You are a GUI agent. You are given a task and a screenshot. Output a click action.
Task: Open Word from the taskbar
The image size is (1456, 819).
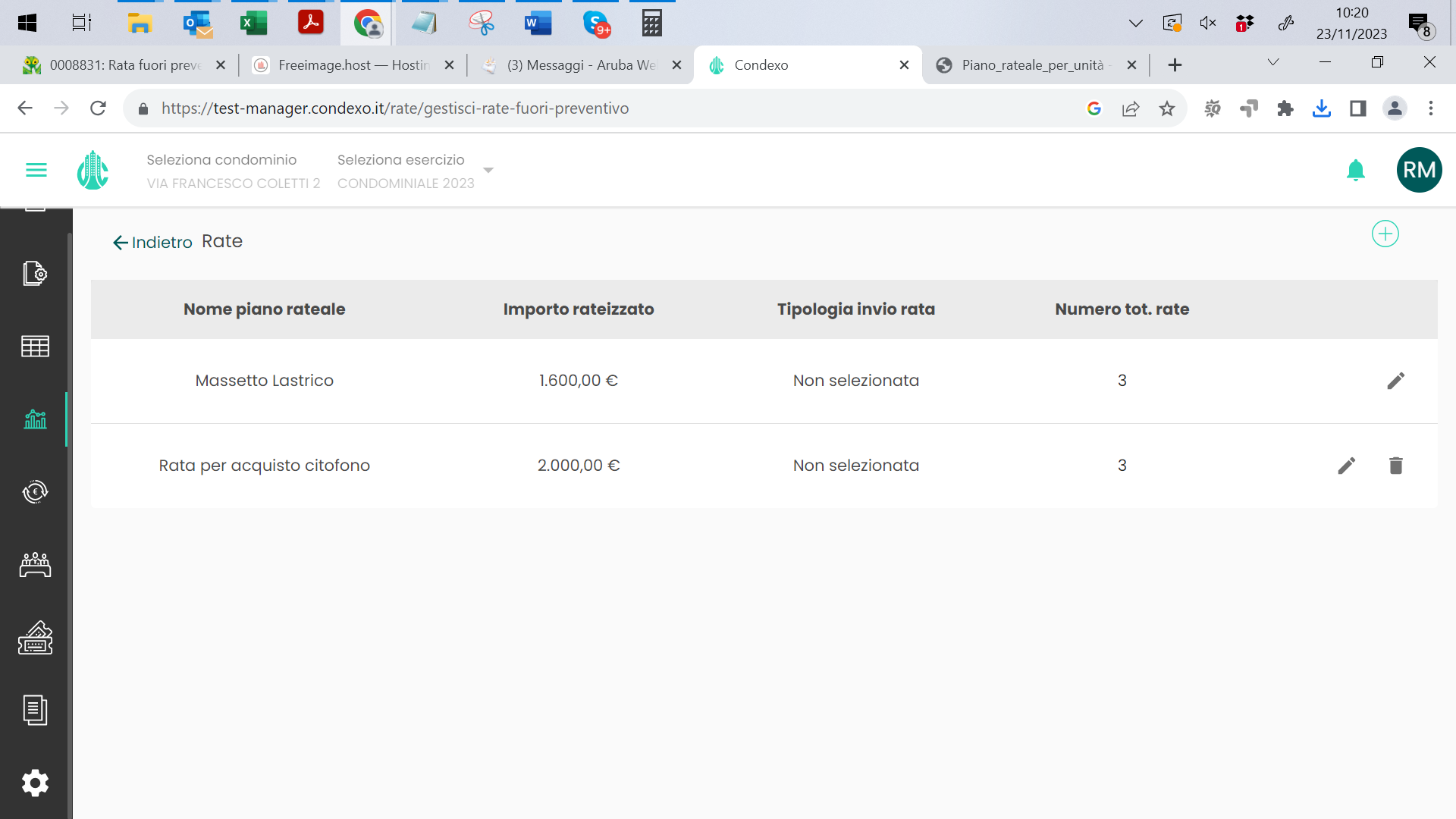[538, 23]
